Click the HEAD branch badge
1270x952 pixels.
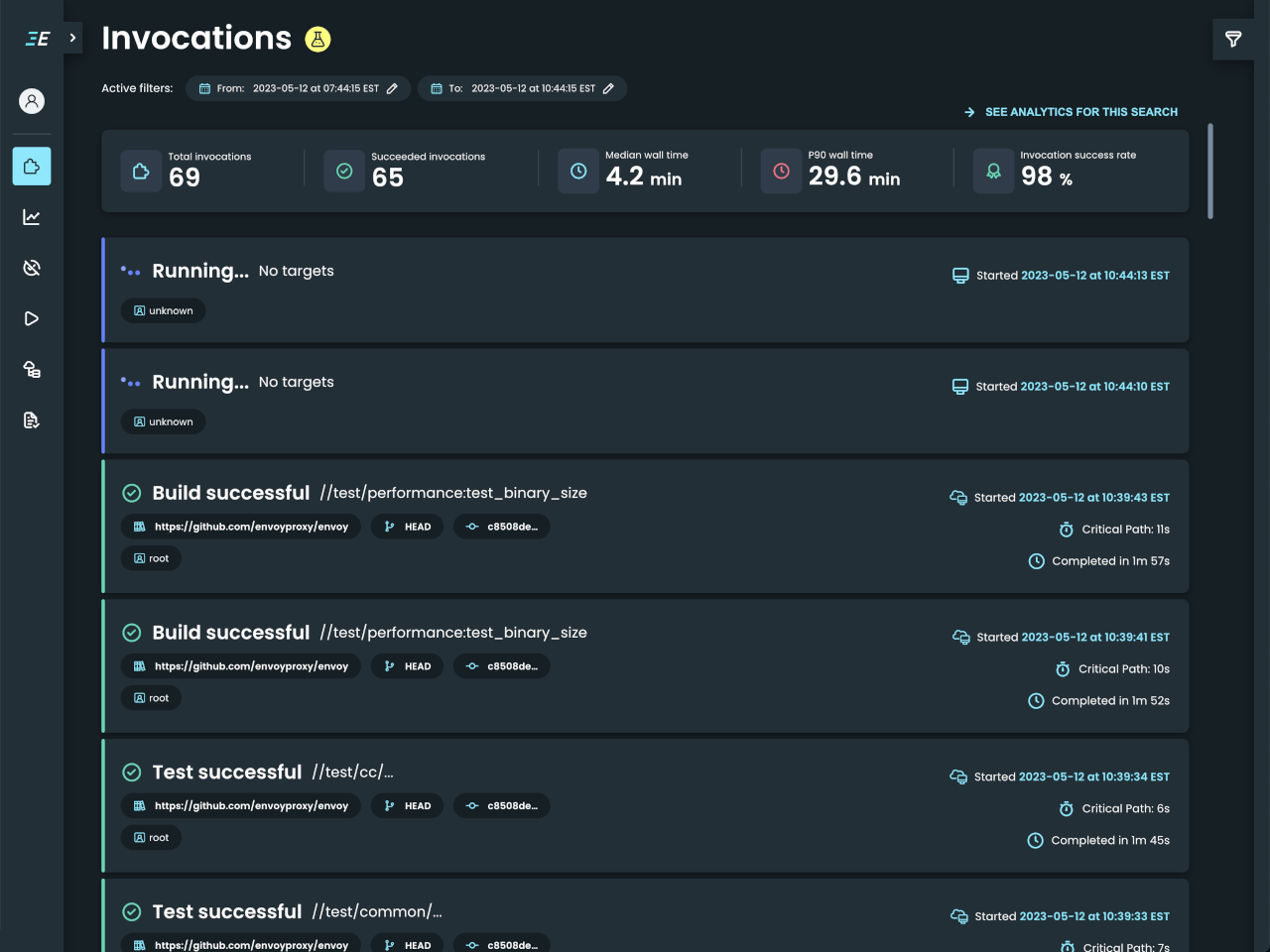(406, 527)
